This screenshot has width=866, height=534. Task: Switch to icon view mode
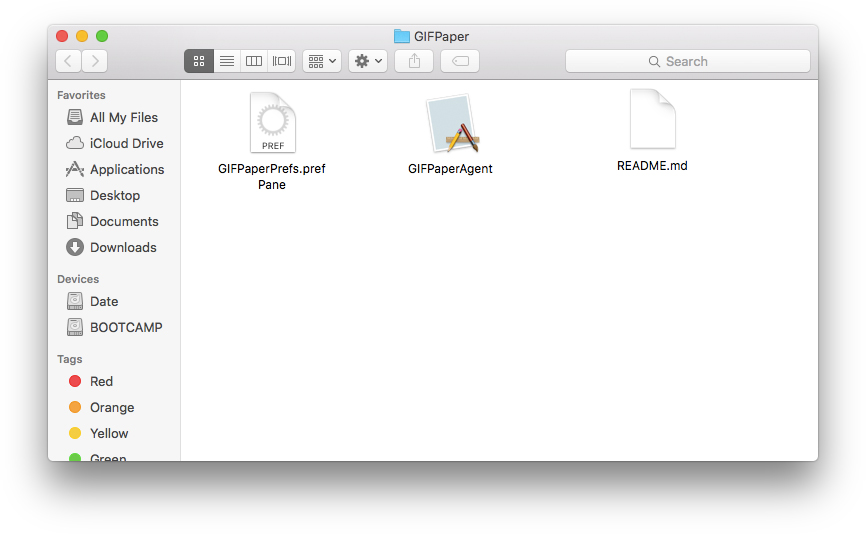pos(199,61)
